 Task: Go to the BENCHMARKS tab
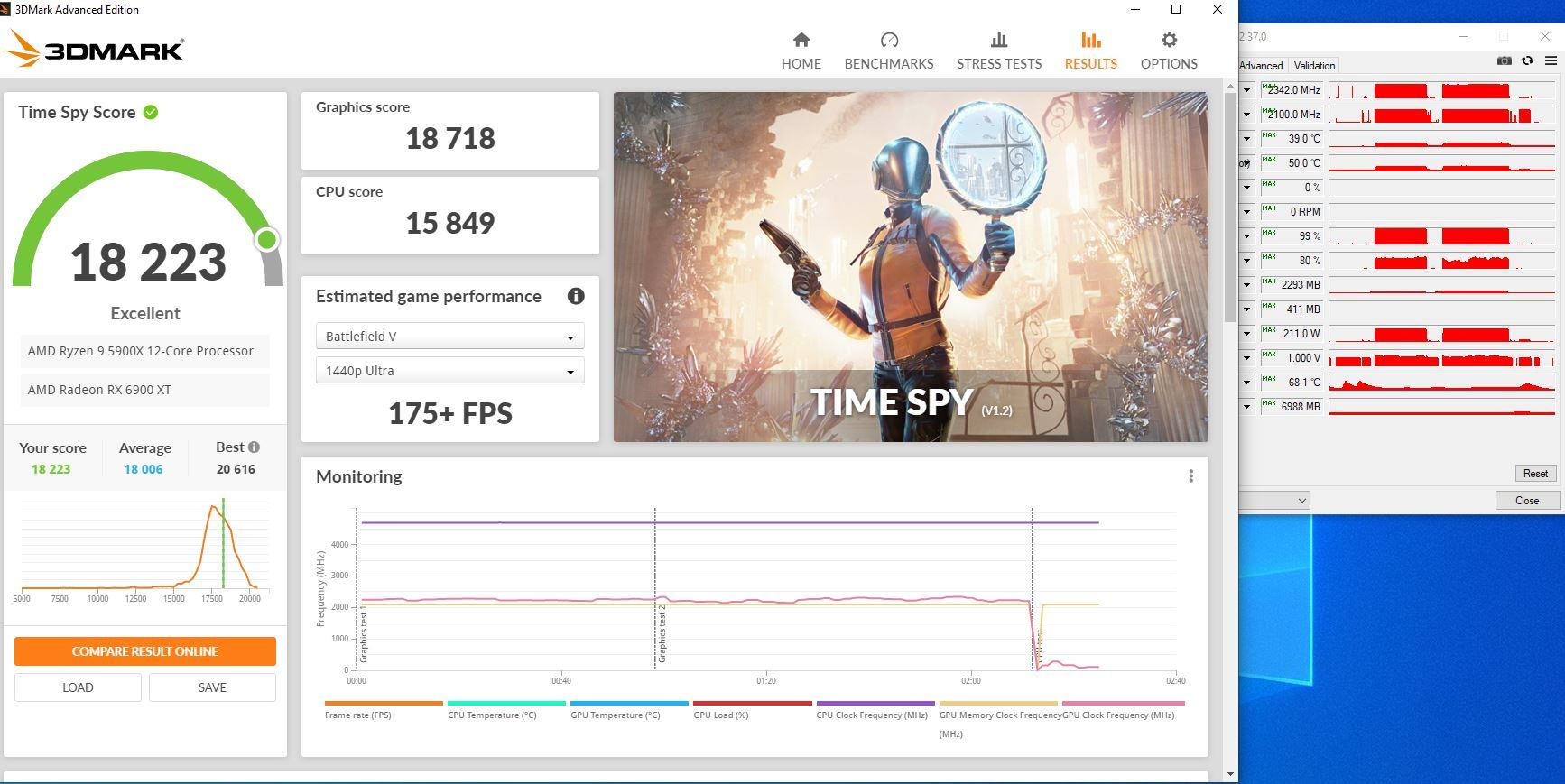[889, 51]
